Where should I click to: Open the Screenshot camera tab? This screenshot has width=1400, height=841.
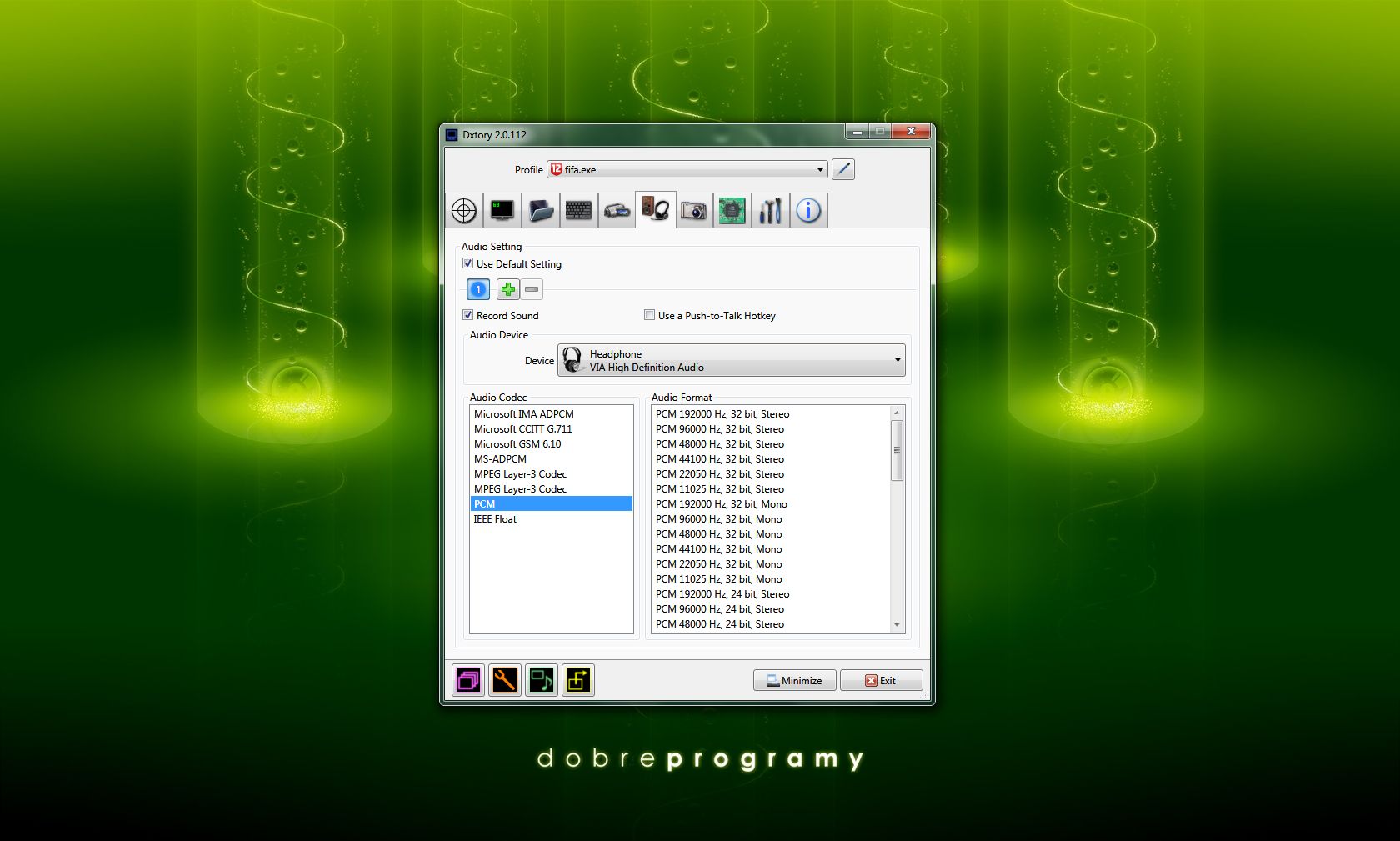(694, 211)
